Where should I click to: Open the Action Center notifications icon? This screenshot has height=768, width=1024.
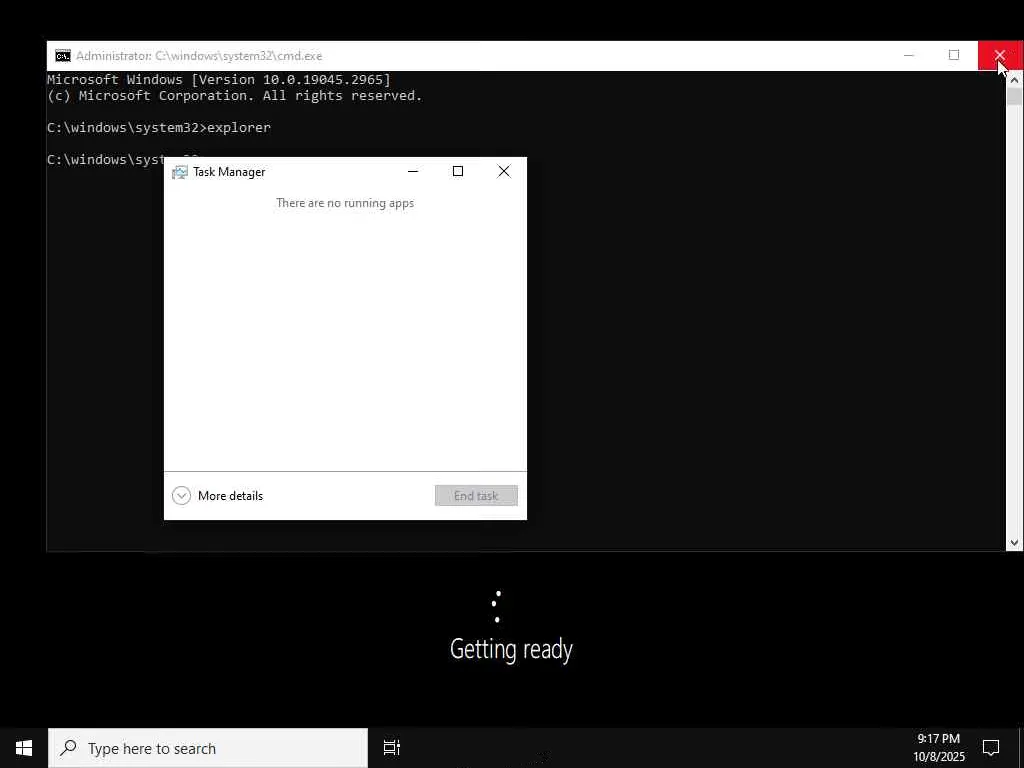click(x=991, y=748)
